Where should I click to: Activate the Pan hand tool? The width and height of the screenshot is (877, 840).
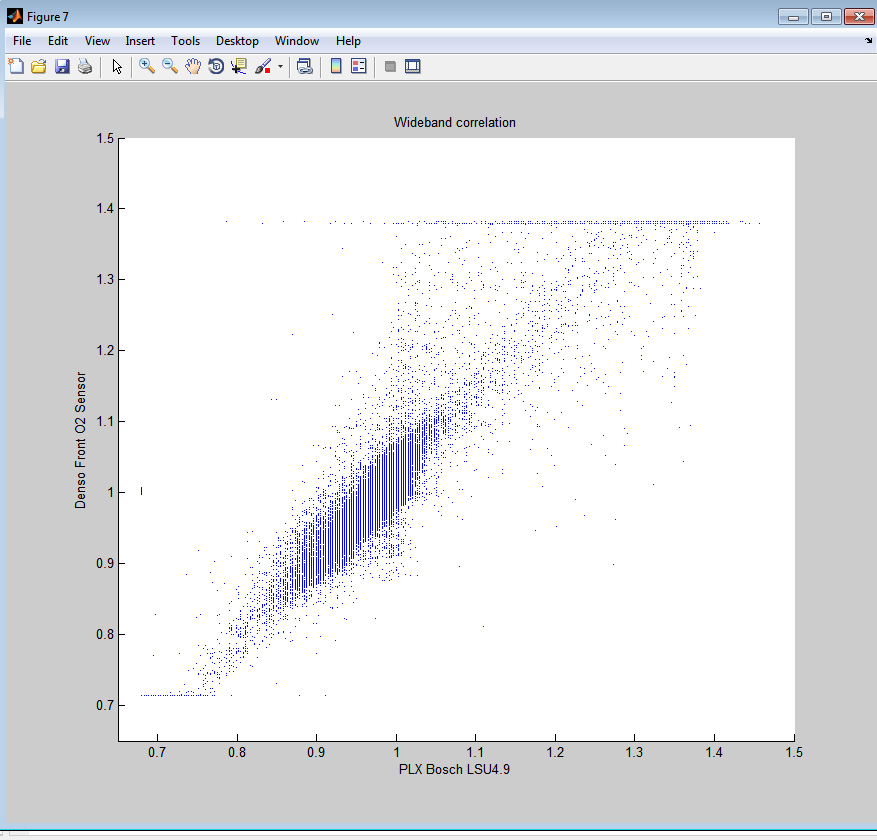192,67
